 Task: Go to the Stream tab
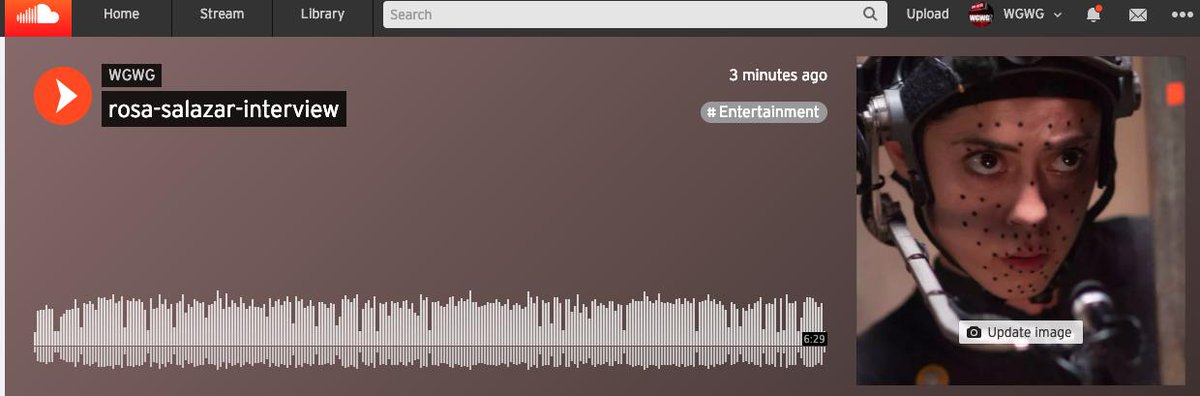click(222, 14)
